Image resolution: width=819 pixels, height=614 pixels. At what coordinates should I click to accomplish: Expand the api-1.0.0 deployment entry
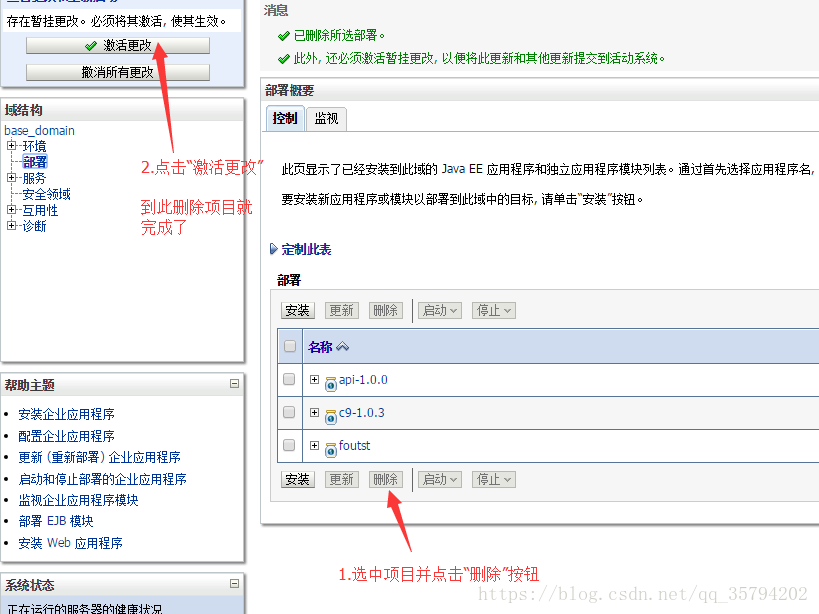[x=315, y=380]
